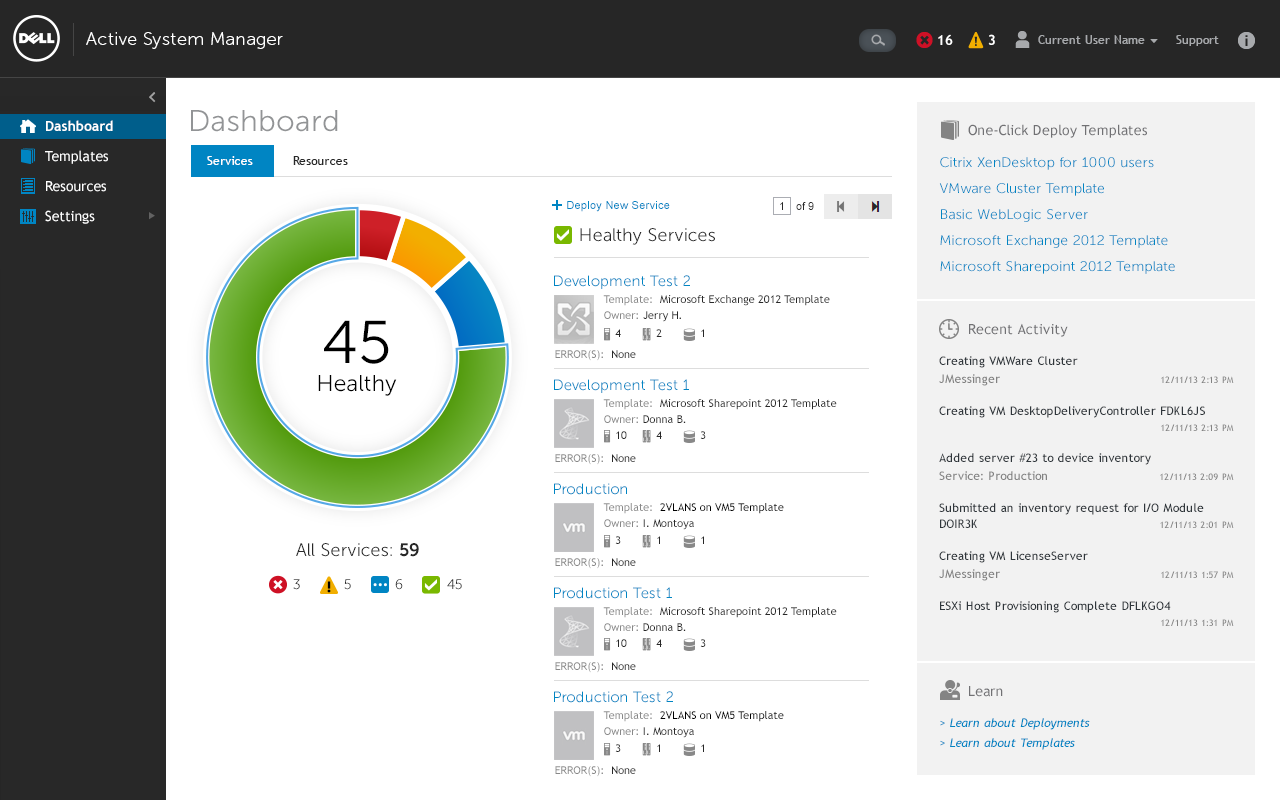This screenshot has width=1280, height=800.
Task: Switch to the Resources tab
Action: (x=320, y=161)
